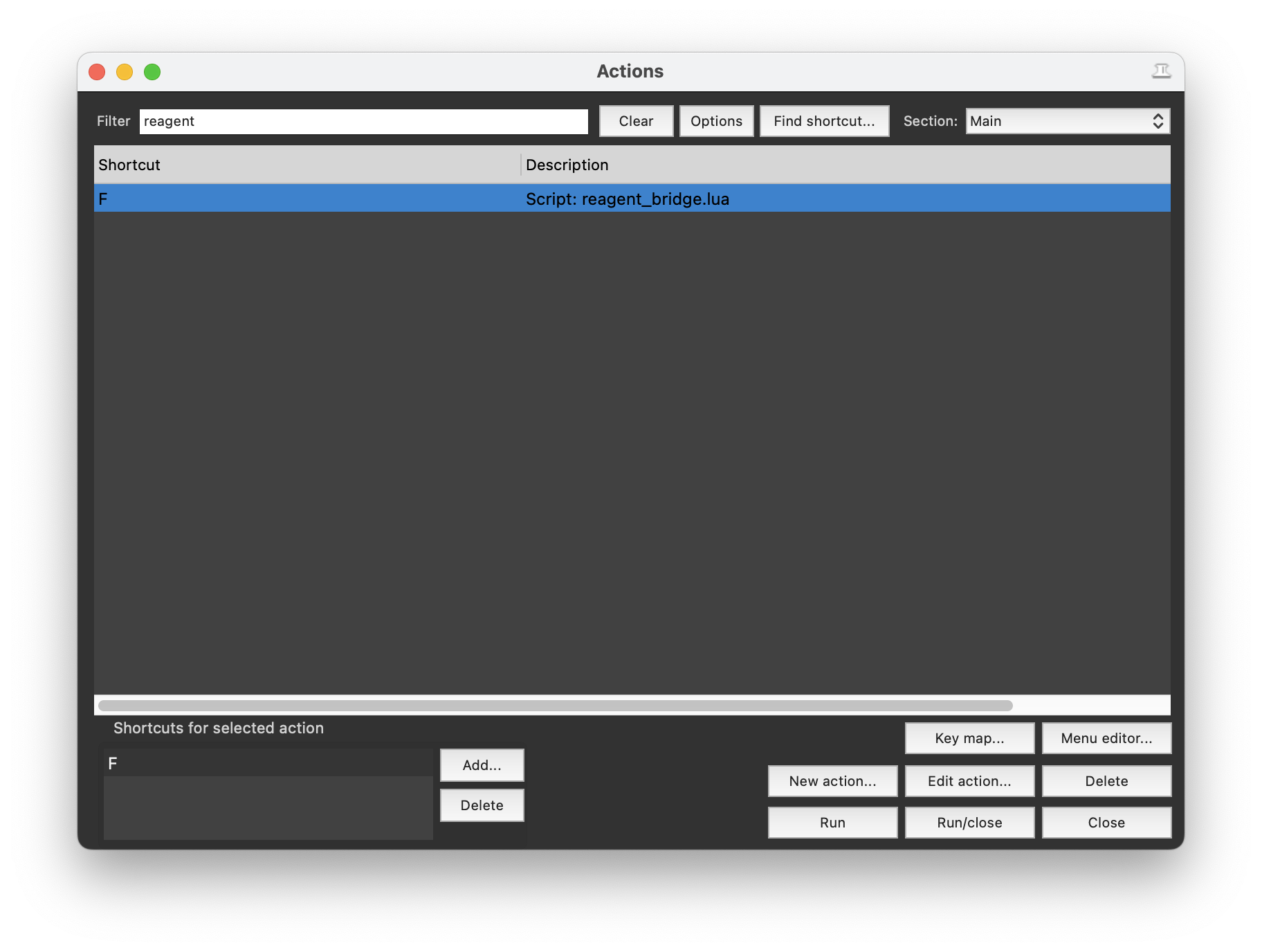Delete the F shortcut
The image size is (1262, 952).
tap(482, 805)
